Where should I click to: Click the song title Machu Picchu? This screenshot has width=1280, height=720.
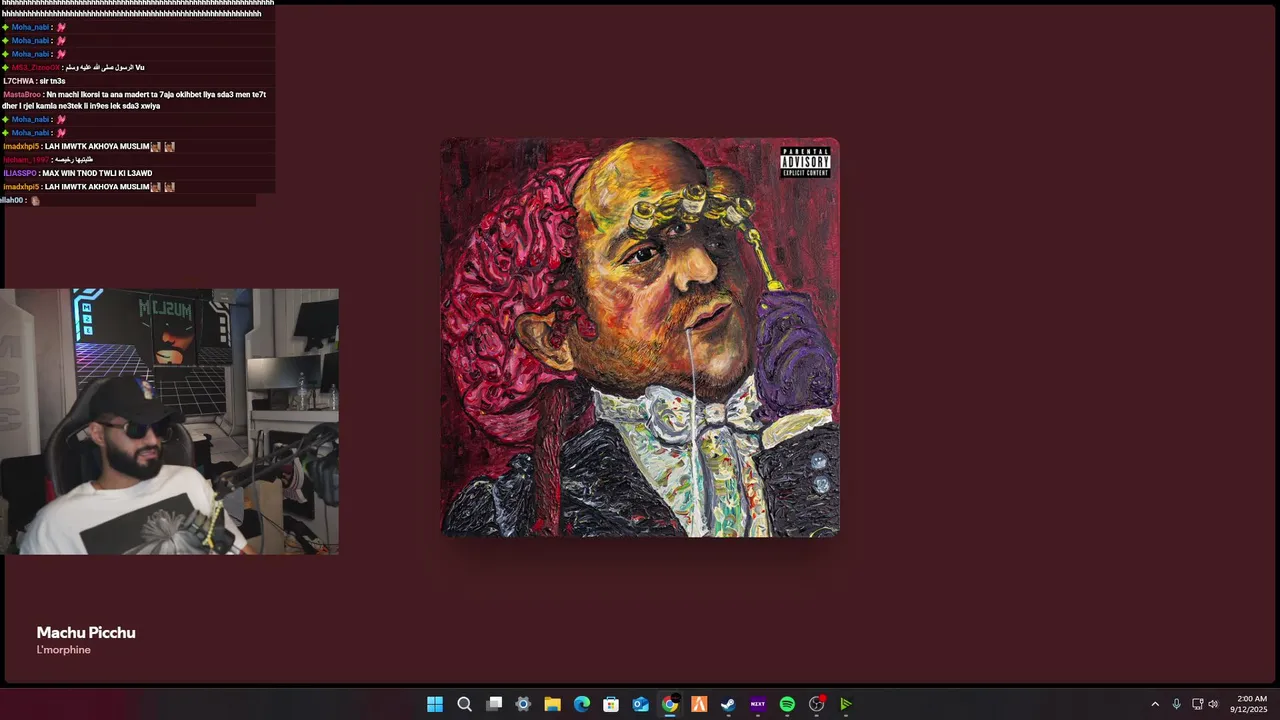pyautogui.click(x=86, y=632)
